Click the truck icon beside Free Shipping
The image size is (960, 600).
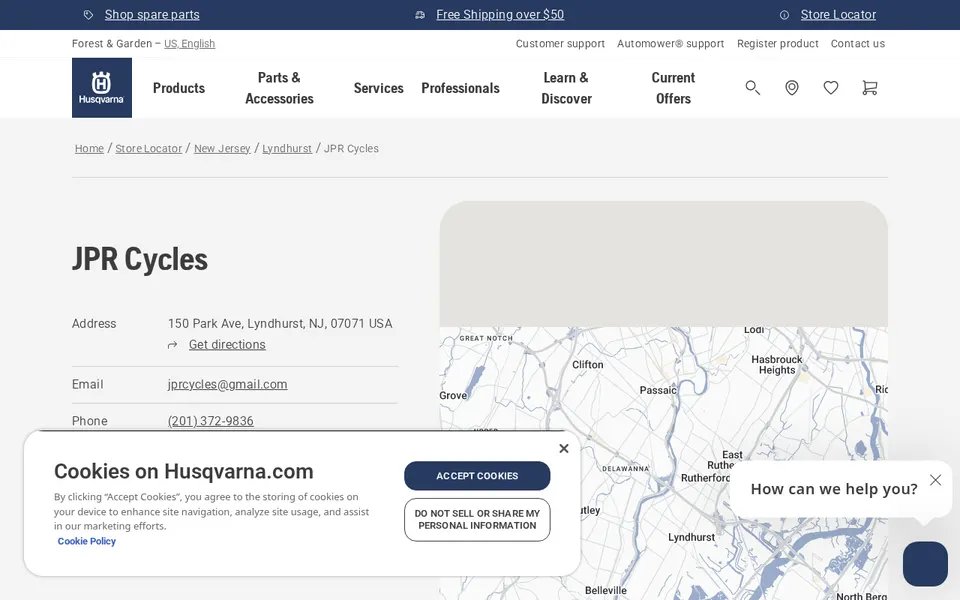[420, 15]
